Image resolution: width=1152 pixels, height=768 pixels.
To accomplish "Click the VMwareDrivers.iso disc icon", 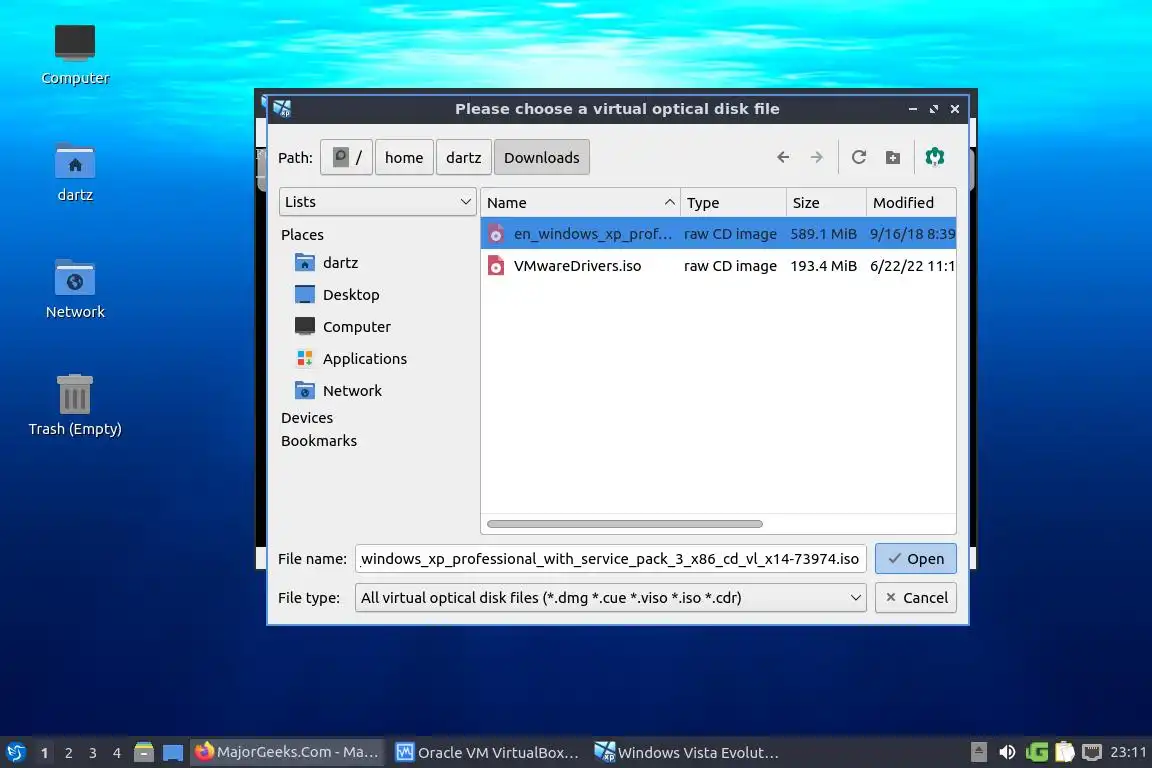I will [496, 266].
